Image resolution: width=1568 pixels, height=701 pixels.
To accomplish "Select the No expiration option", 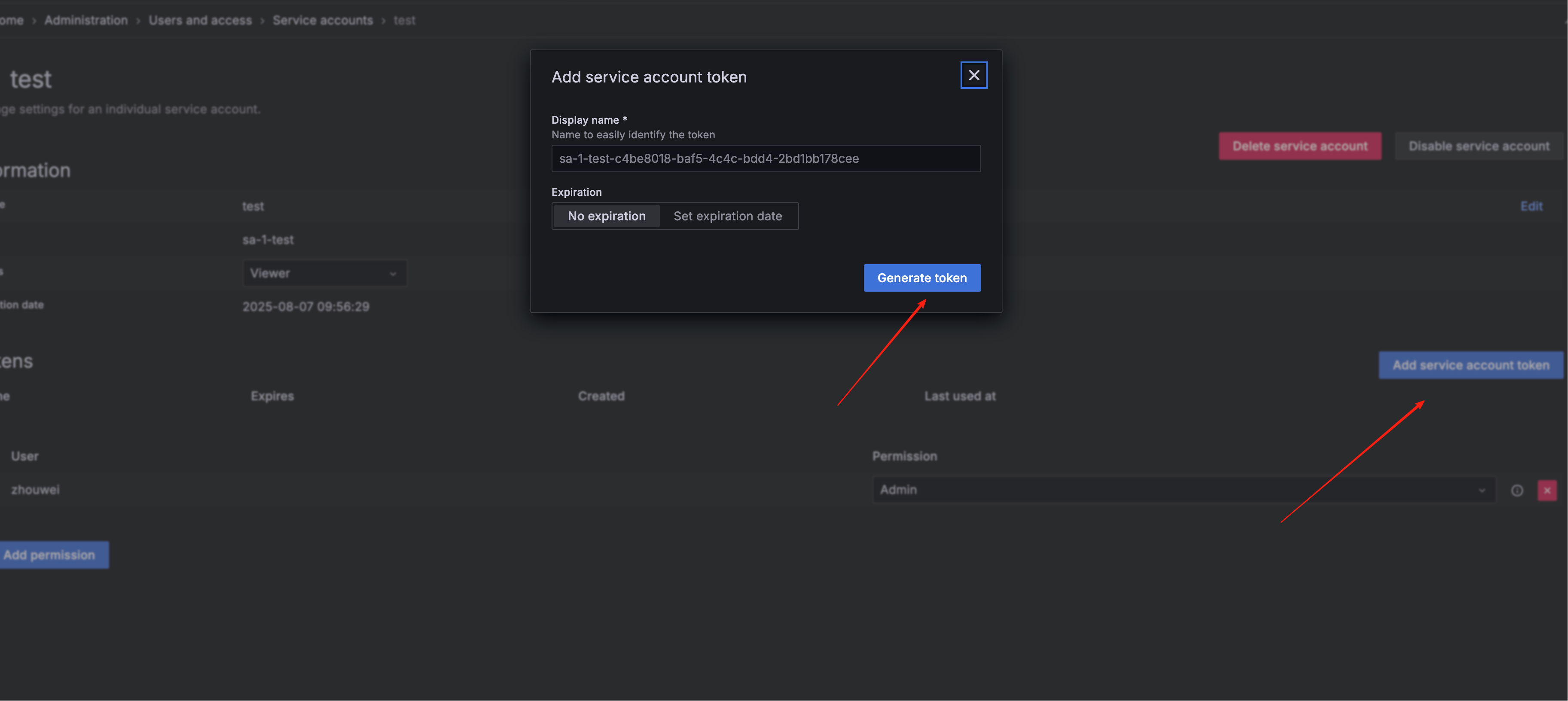I will (606, 216).
